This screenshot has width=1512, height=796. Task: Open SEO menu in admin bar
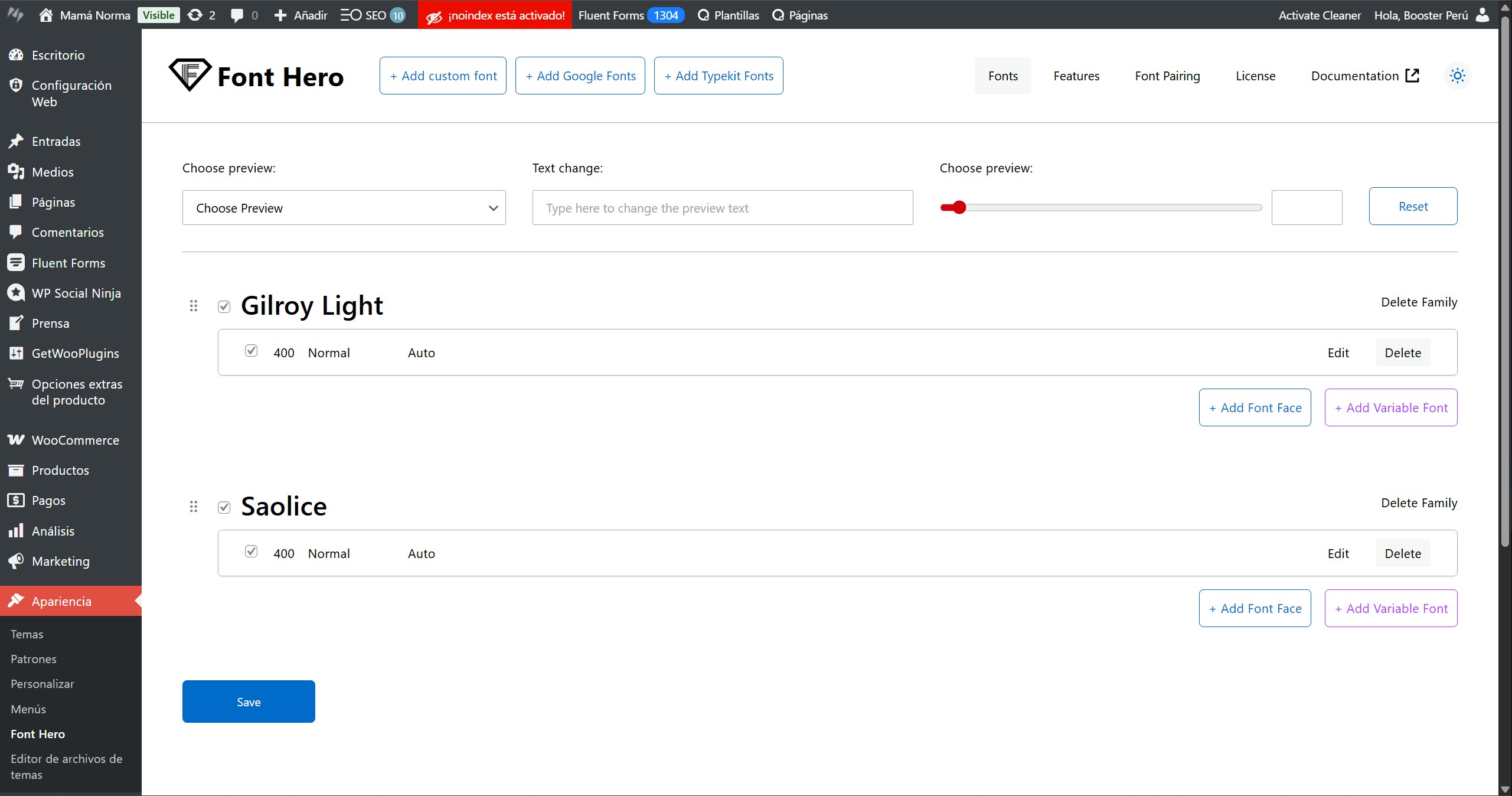point(373,15)
